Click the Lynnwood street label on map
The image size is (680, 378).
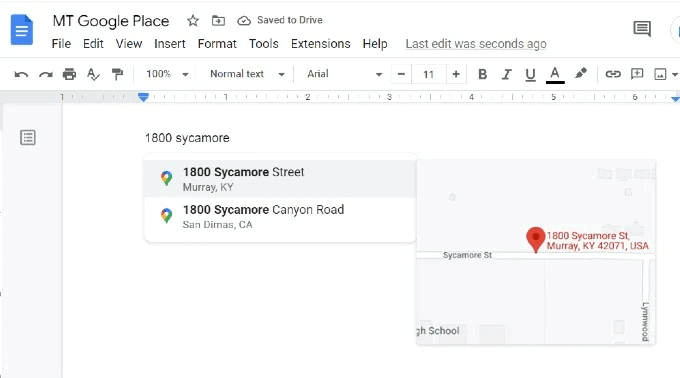[x=645, y=321]
